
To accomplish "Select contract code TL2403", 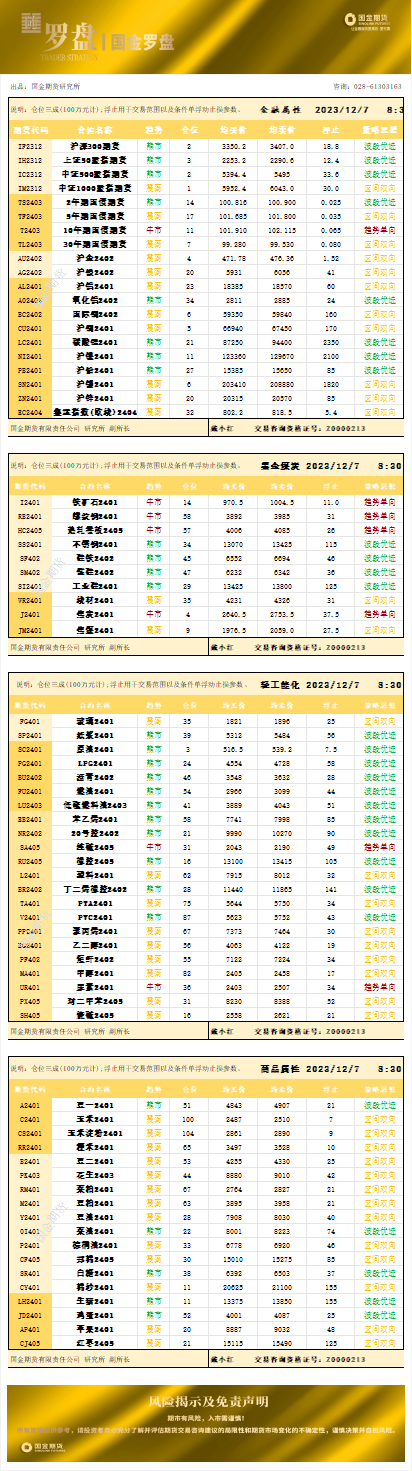I will pos(30,244).
